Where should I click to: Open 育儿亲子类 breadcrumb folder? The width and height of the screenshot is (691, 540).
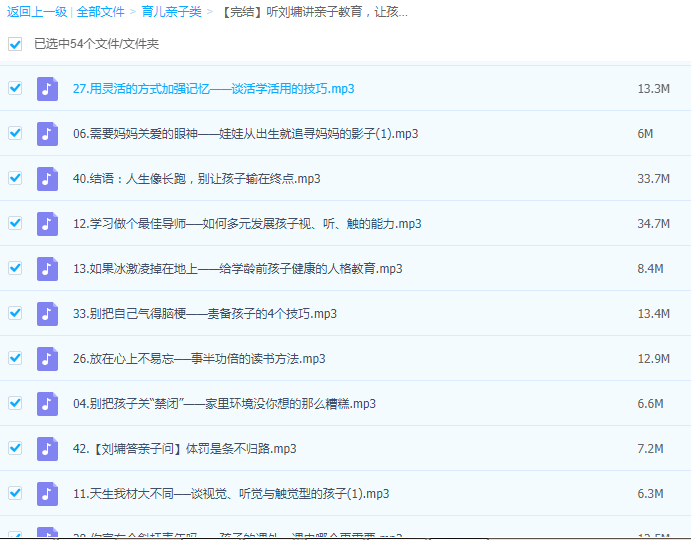coord(171,12)
